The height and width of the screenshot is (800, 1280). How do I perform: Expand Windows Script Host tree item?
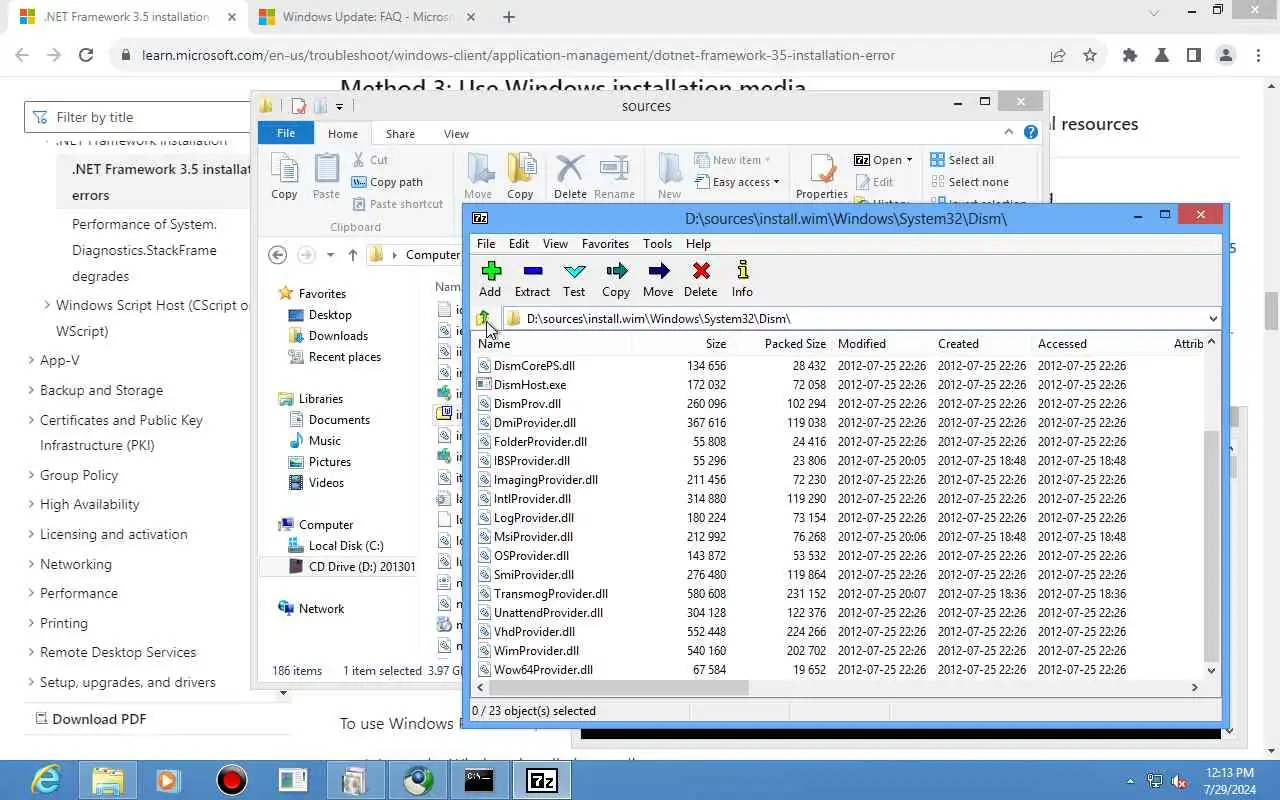[46, 305]
